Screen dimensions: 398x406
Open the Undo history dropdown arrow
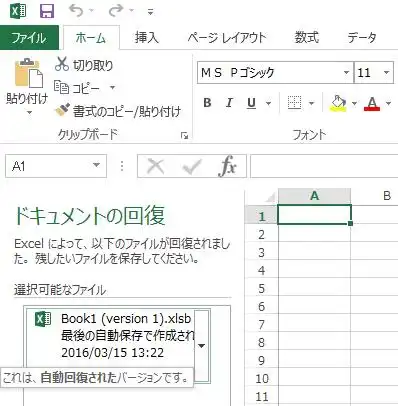tap(92, 11)
